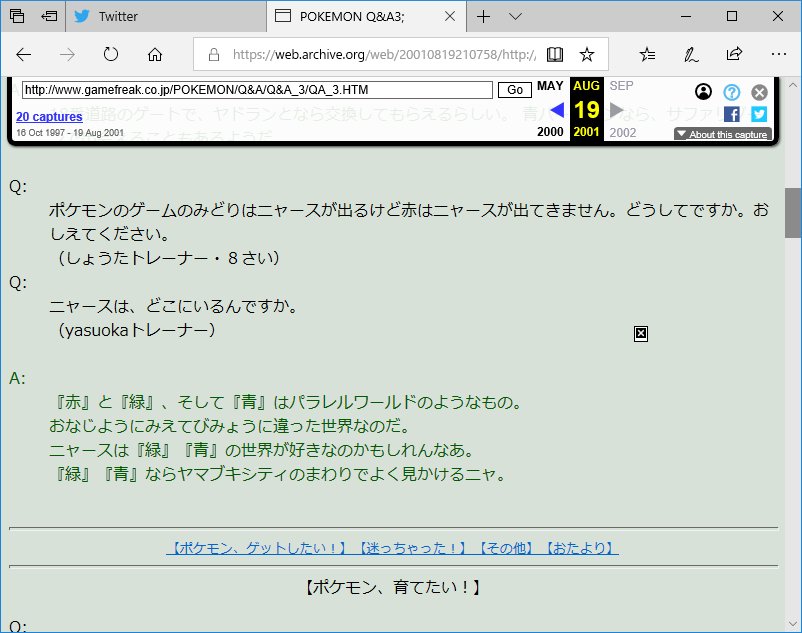View site security lock info

[214, 54]
